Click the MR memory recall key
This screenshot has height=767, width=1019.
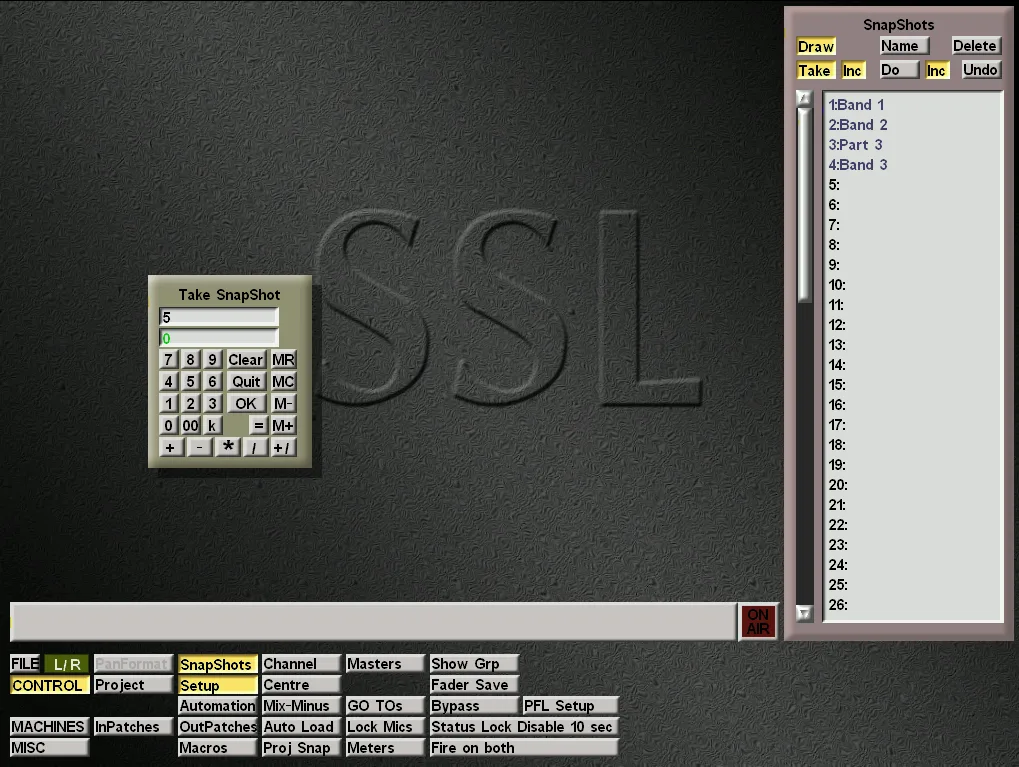tap(283, 360)
